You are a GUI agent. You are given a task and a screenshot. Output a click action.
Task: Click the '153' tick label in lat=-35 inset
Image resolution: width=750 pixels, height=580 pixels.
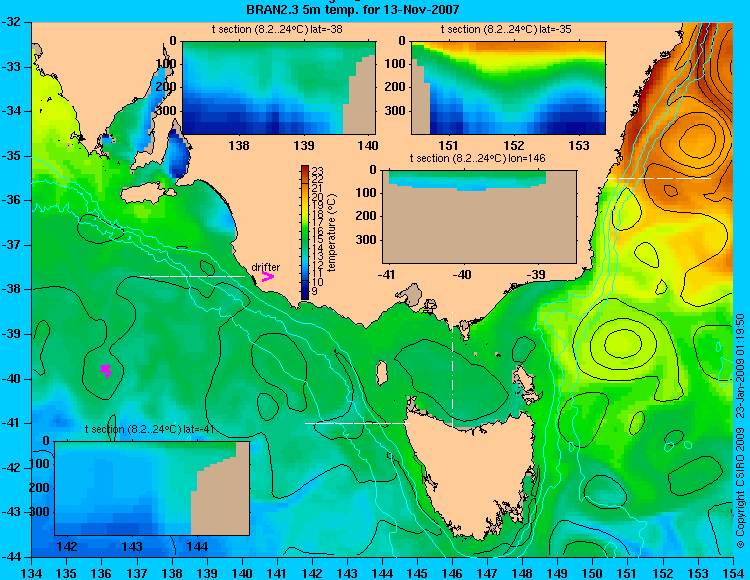tap(579, 145)
